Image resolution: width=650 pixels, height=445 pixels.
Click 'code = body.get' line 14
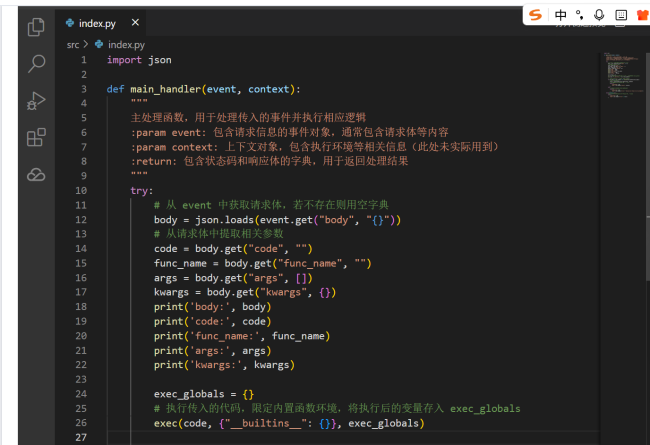pyautogui.click(x=233, y=249)
